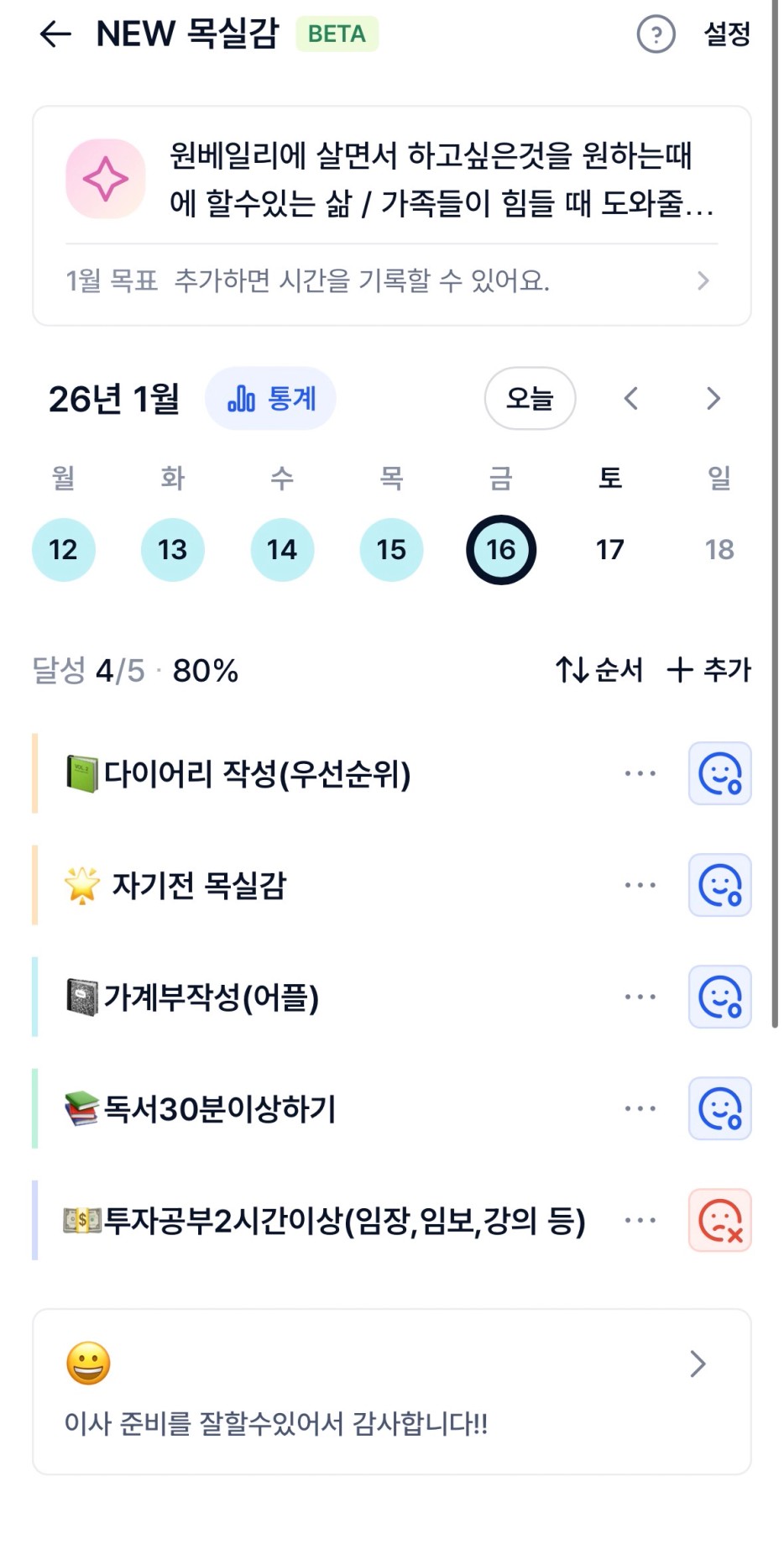Tap the pink sparkle goal icon

[106, 179]
